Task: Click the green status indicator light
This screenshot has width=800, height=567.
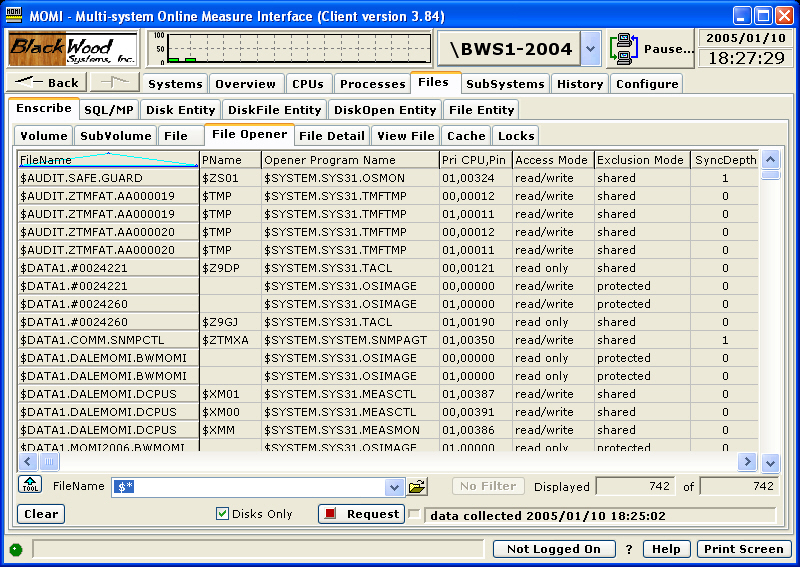Action: pyautogui.click(x=16, y=549)
